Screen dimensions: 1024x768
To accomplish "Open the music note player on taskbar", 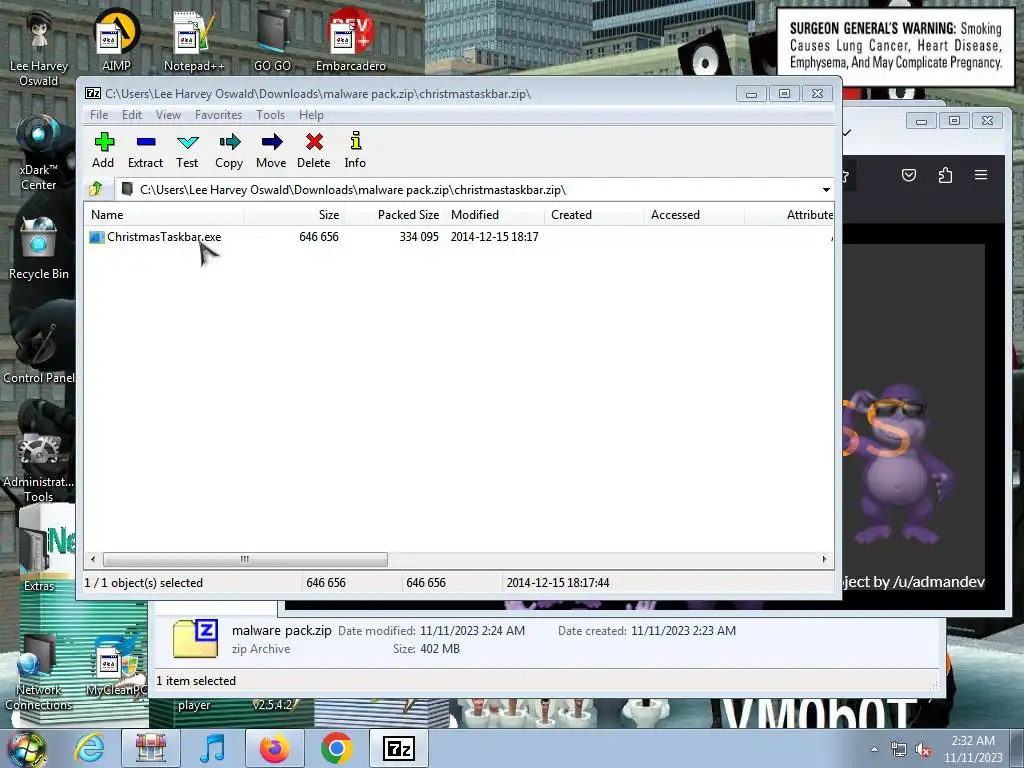I will 212,748.
